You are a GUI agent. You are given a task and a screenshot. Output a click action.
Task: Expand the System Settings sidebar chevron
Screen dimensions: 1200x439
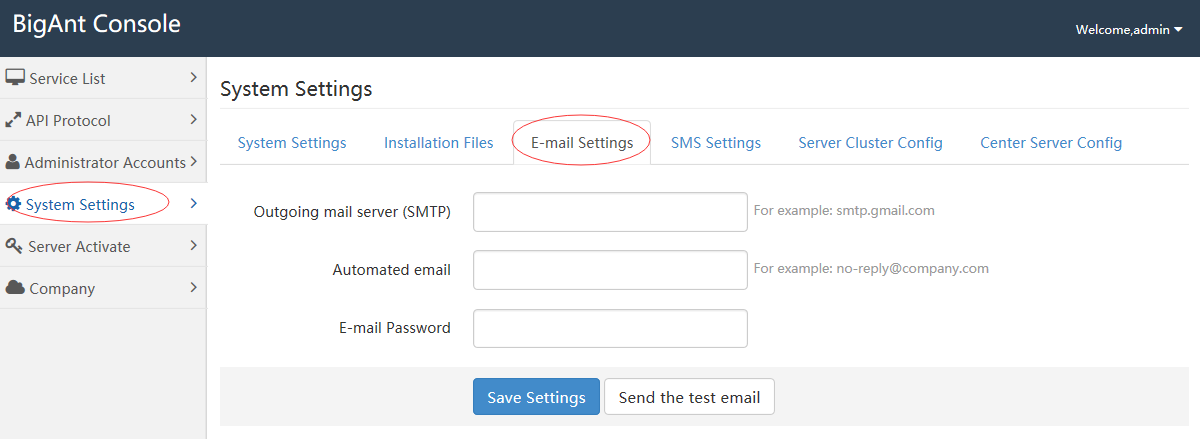point(193,203)
